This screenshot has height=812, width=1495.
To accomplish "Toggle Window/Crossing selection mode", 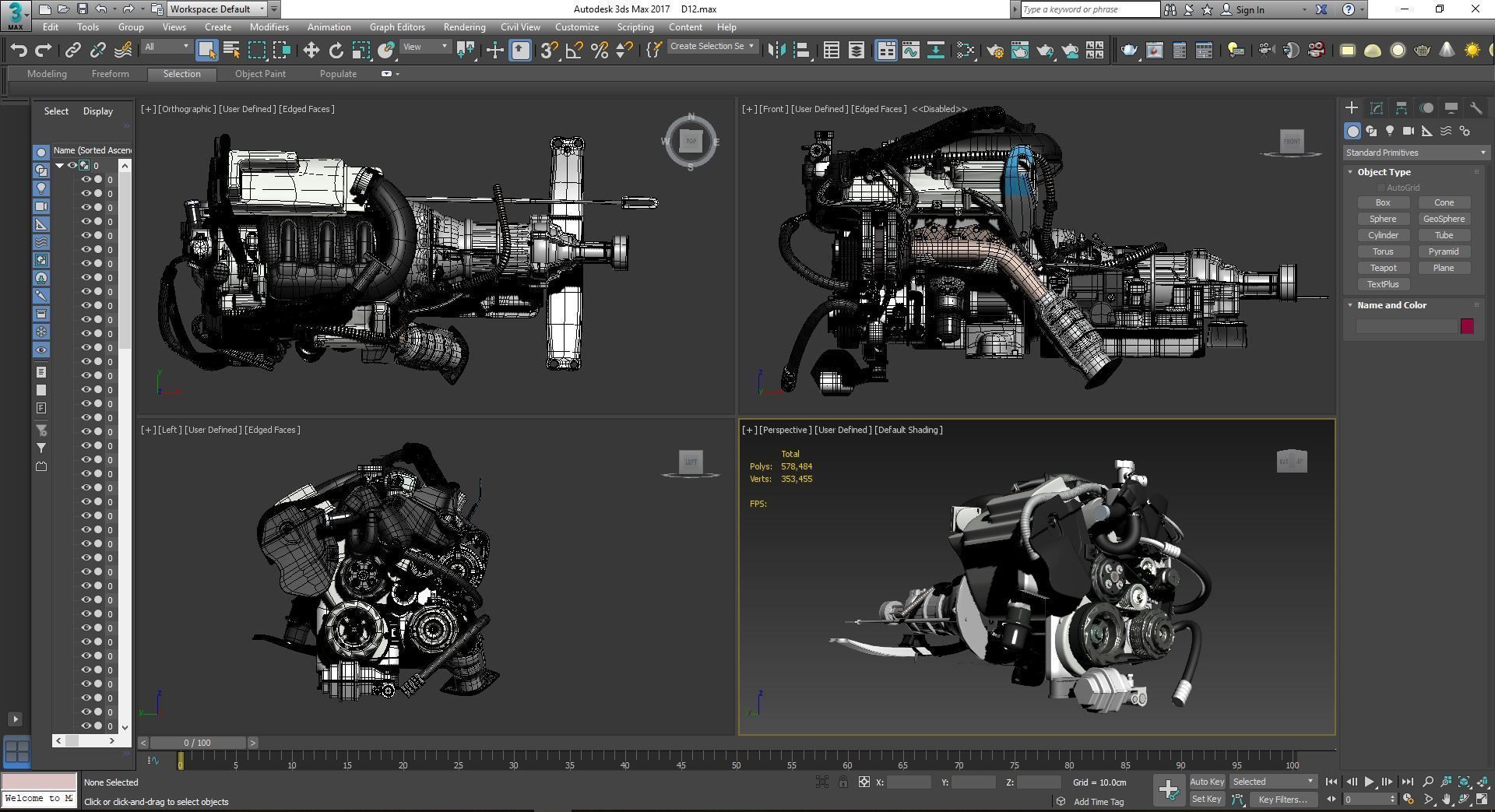I will [281, 51].
